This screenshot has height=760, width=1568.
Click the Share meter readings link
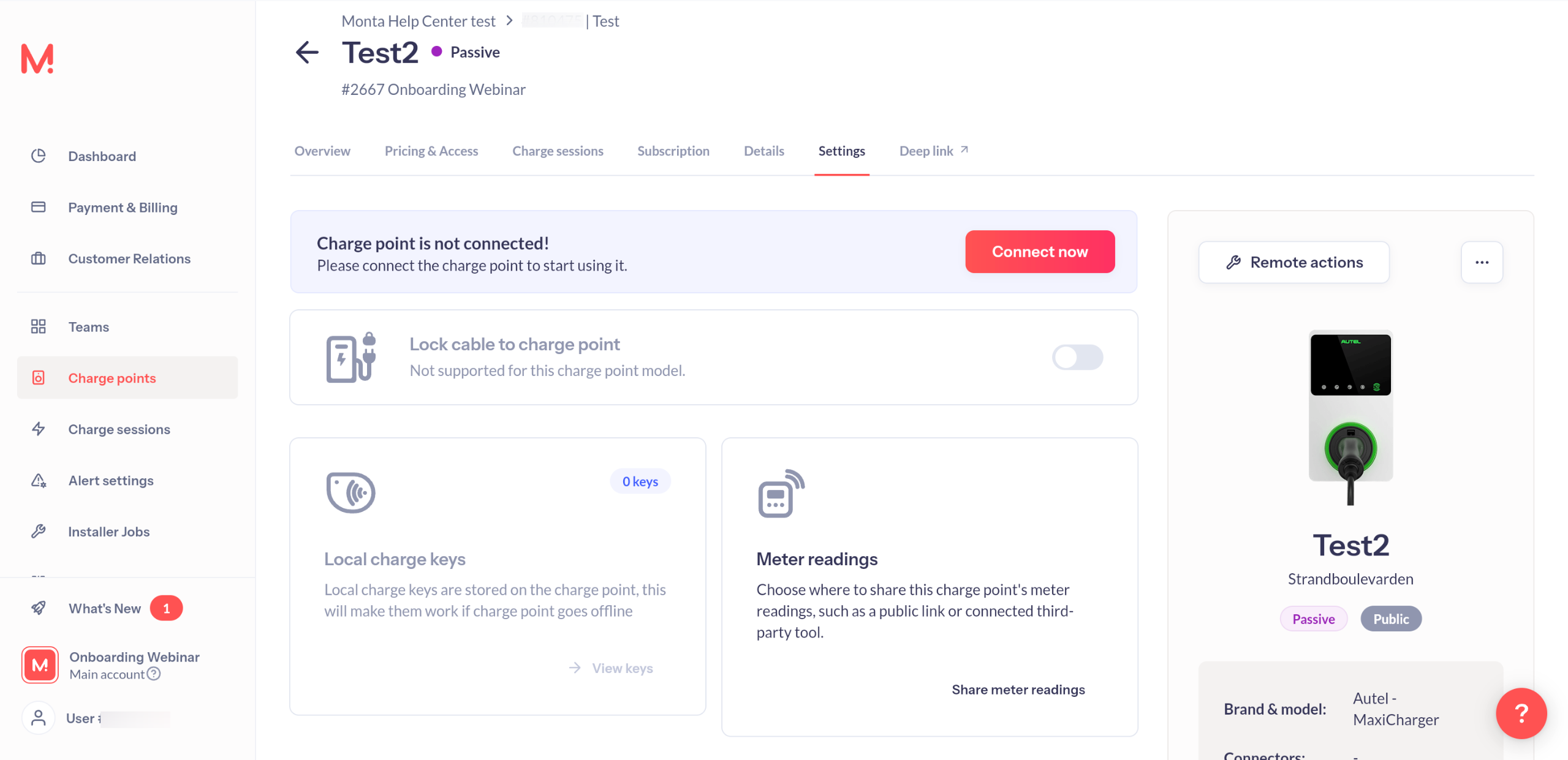[x=1018, y=690]
